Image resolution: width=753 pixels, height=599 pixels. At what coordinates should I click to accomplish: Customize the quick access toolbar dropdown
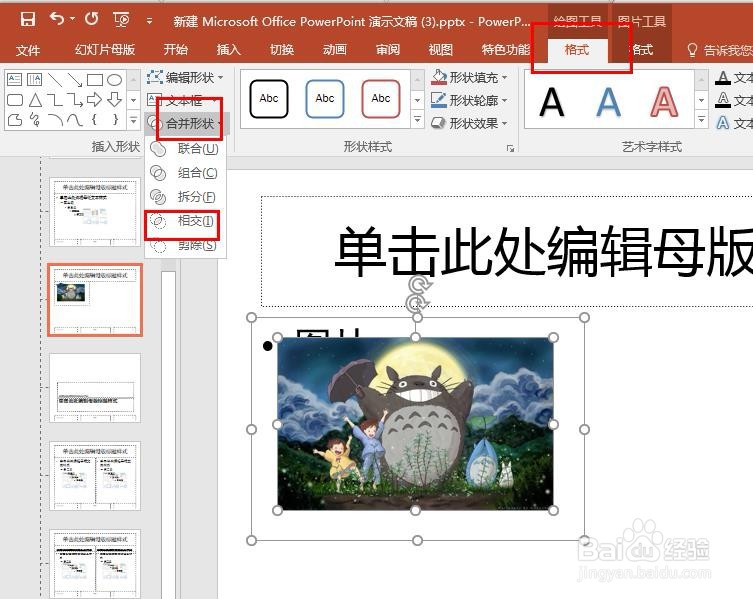pos(149,20)
